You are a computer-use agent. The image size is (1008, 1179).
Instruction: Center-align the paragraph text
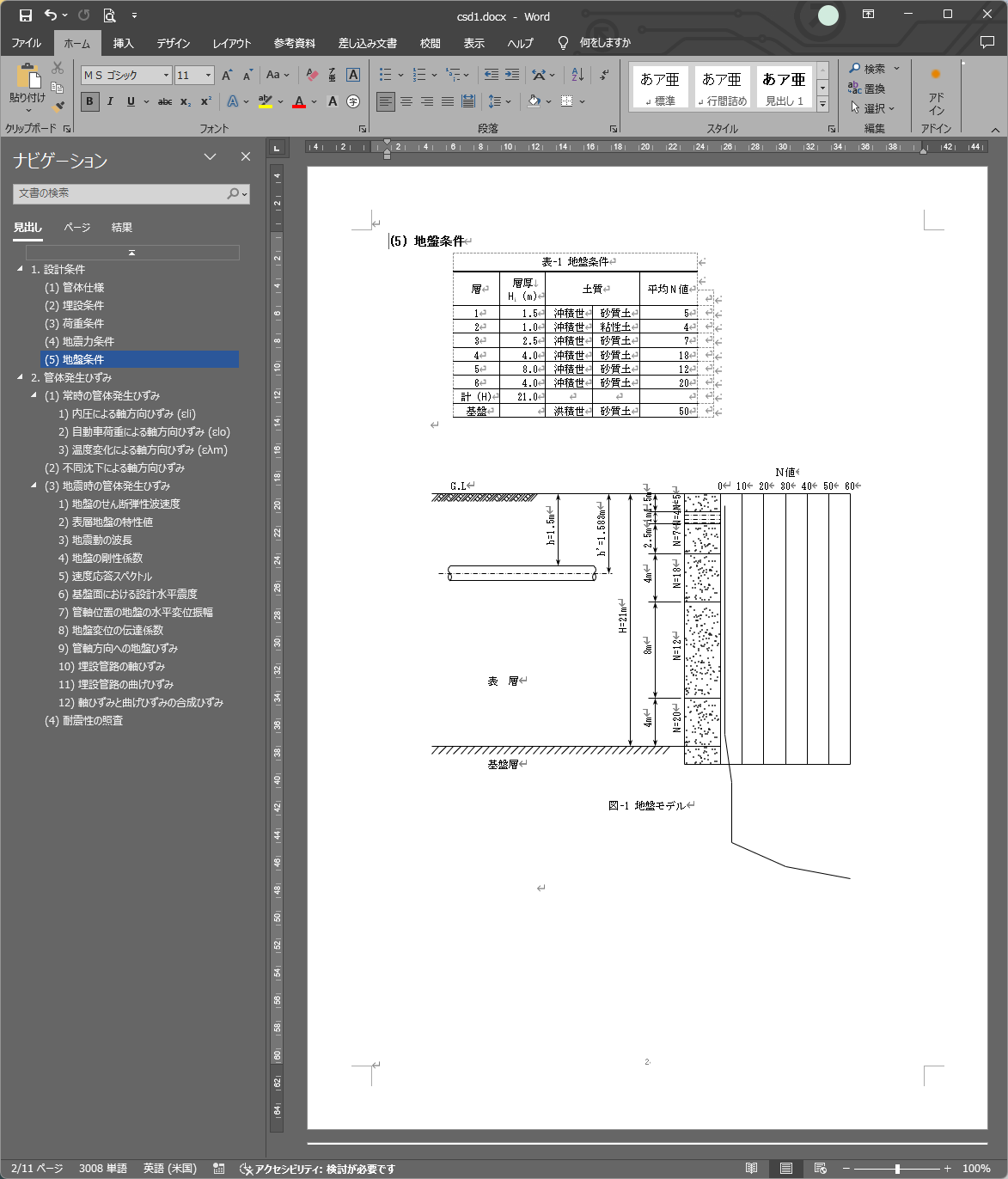pyautogui.click(x=406, y=101)
